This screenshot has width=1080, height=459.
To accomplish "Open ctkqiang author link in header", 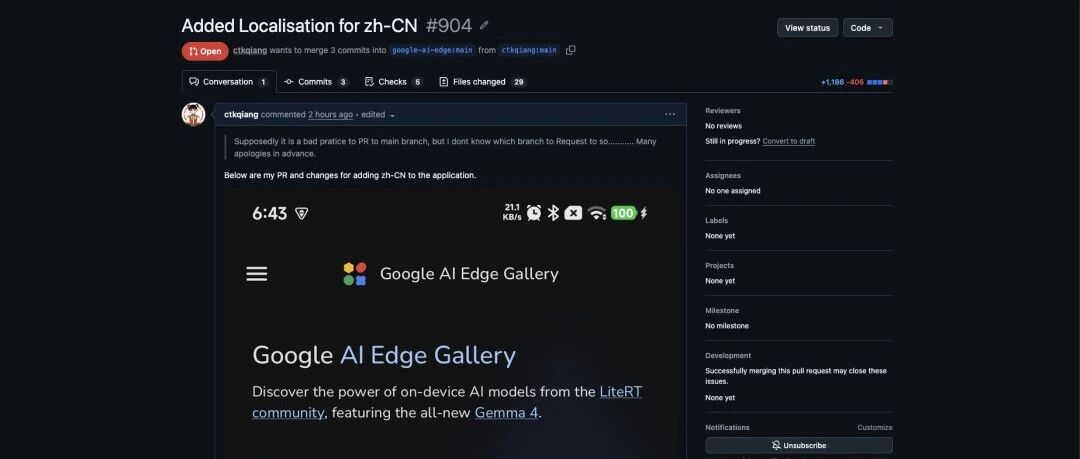I will coord(250,50).
